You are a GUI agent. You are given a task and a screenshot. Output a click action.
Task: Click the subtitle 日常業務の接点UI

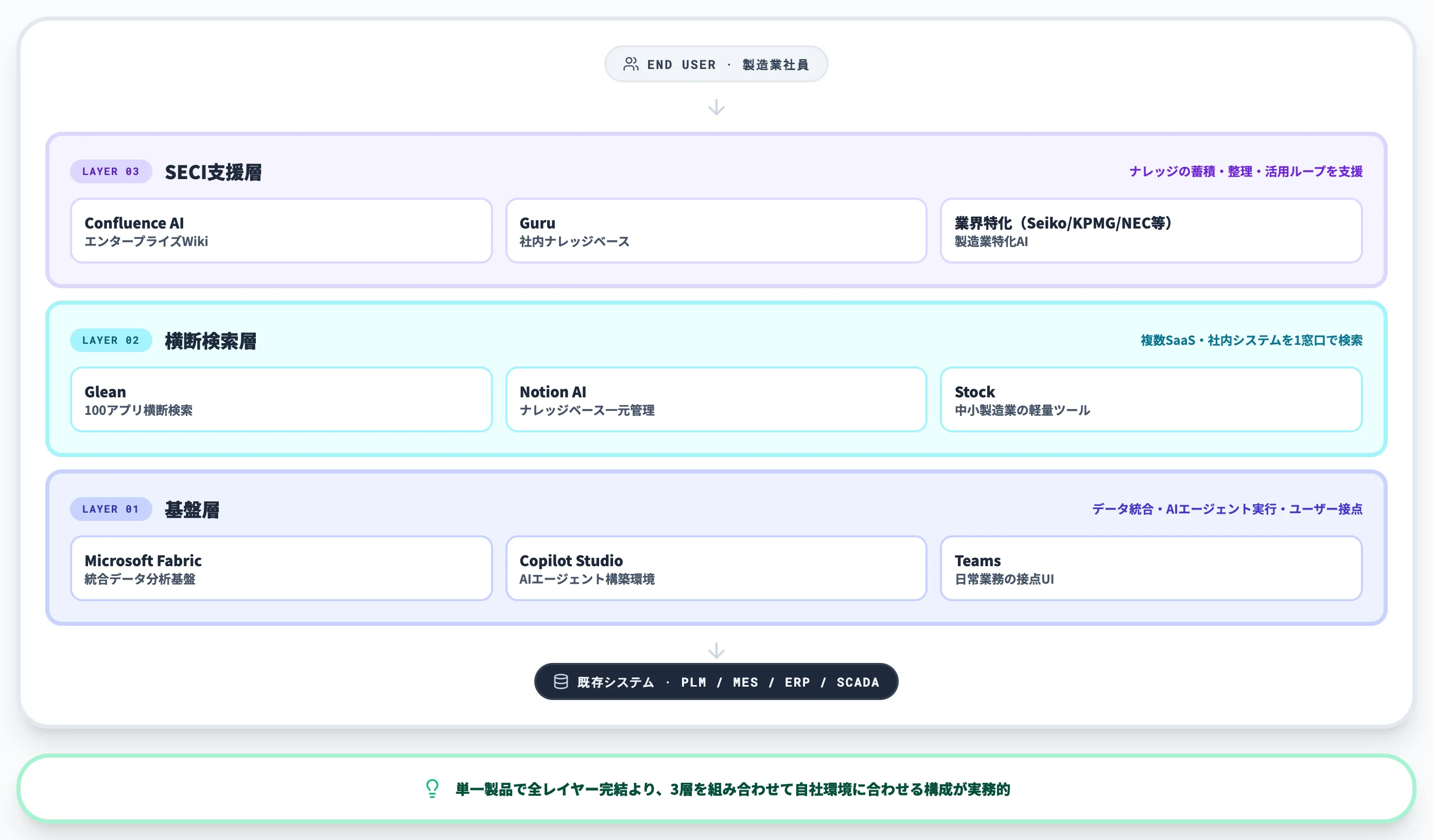point(1004,579)
